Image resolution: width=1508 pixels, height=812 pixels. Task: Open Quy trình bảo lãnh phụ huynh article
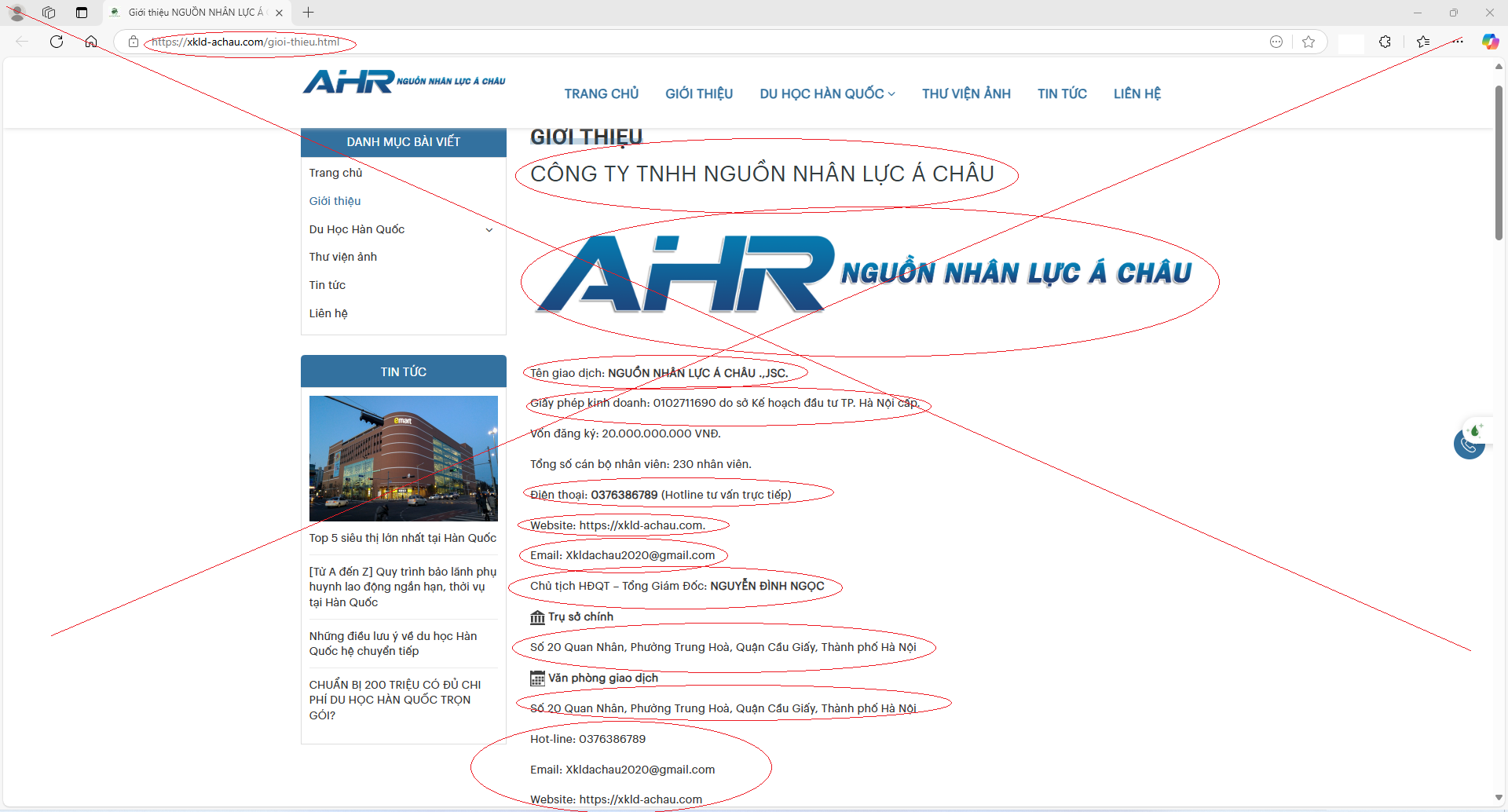pyautogui.click(x=403, y=587)
